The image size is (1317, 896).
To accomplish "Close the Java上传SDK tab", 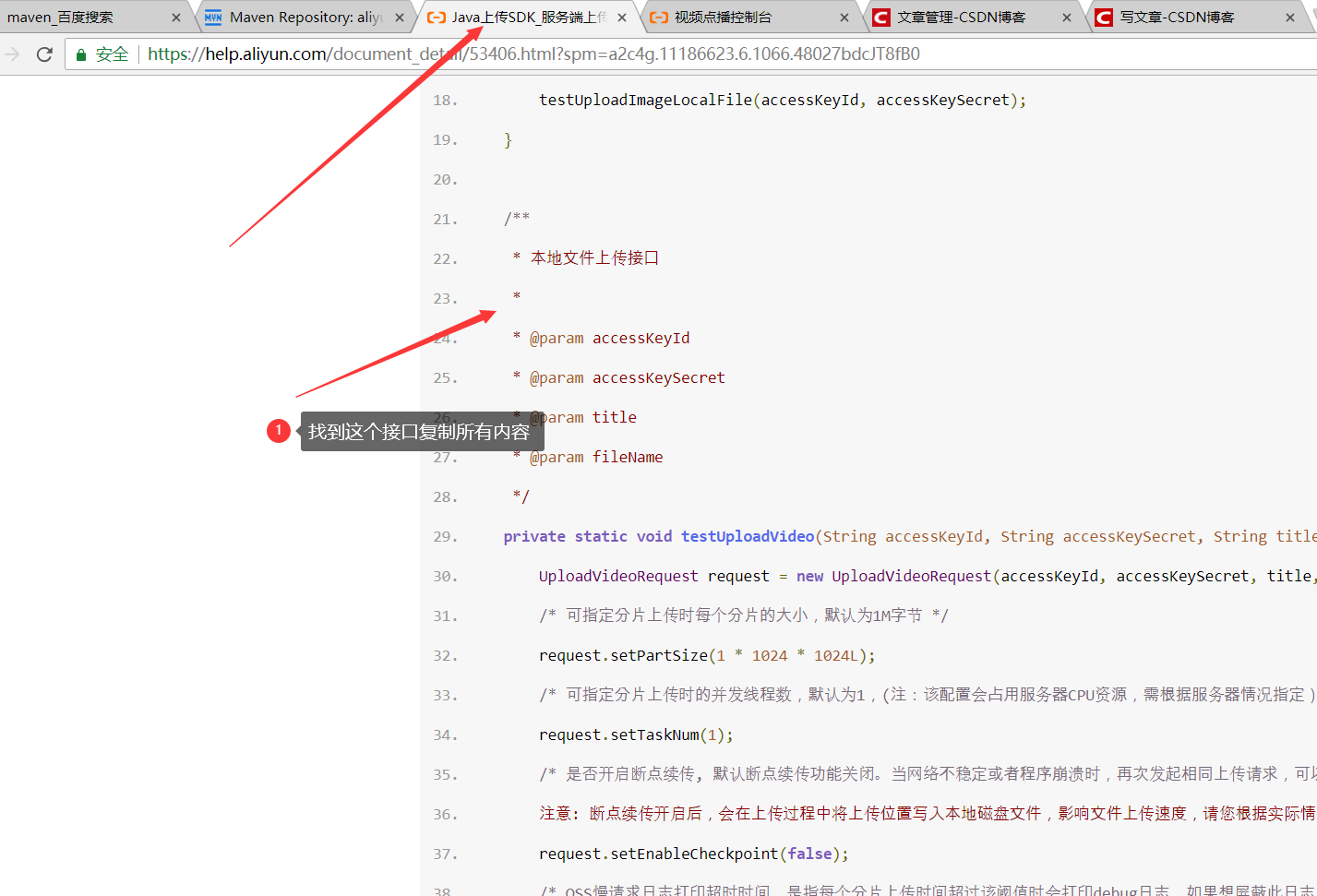I will pyautogui.click(x=622, y=18).
